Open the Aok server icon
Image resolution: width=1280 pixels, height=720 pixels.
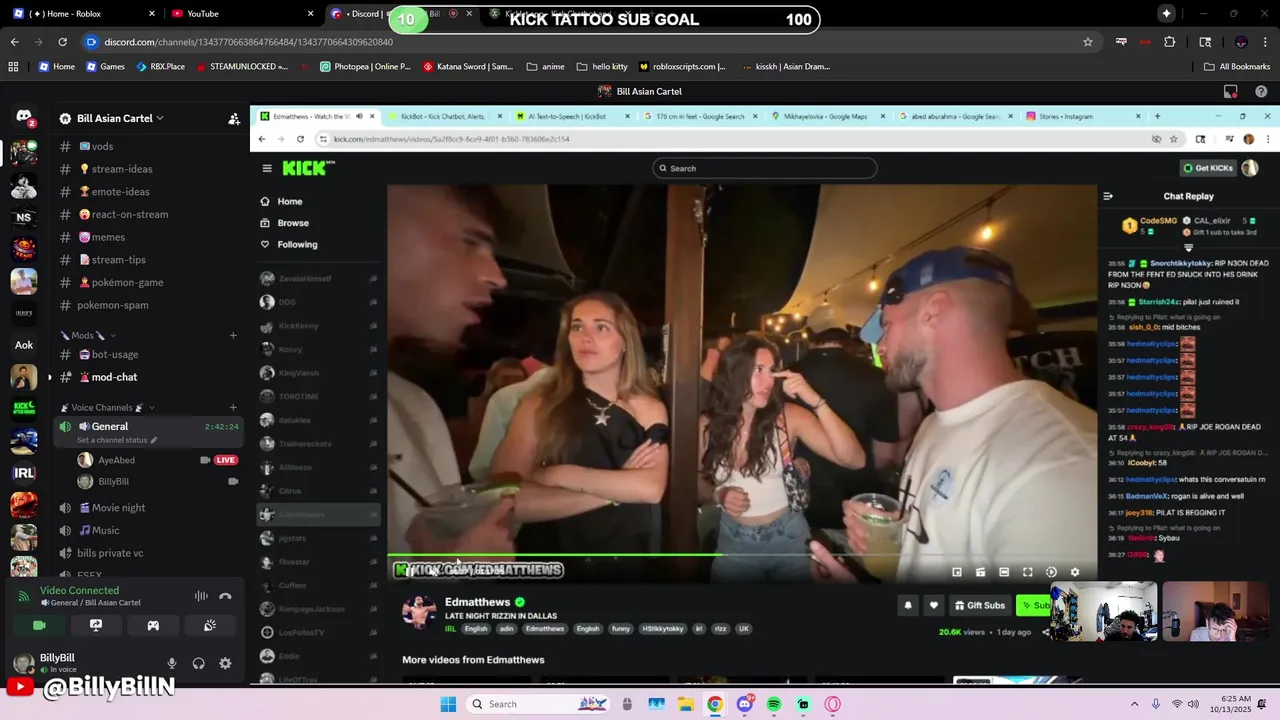pos(24,345)
